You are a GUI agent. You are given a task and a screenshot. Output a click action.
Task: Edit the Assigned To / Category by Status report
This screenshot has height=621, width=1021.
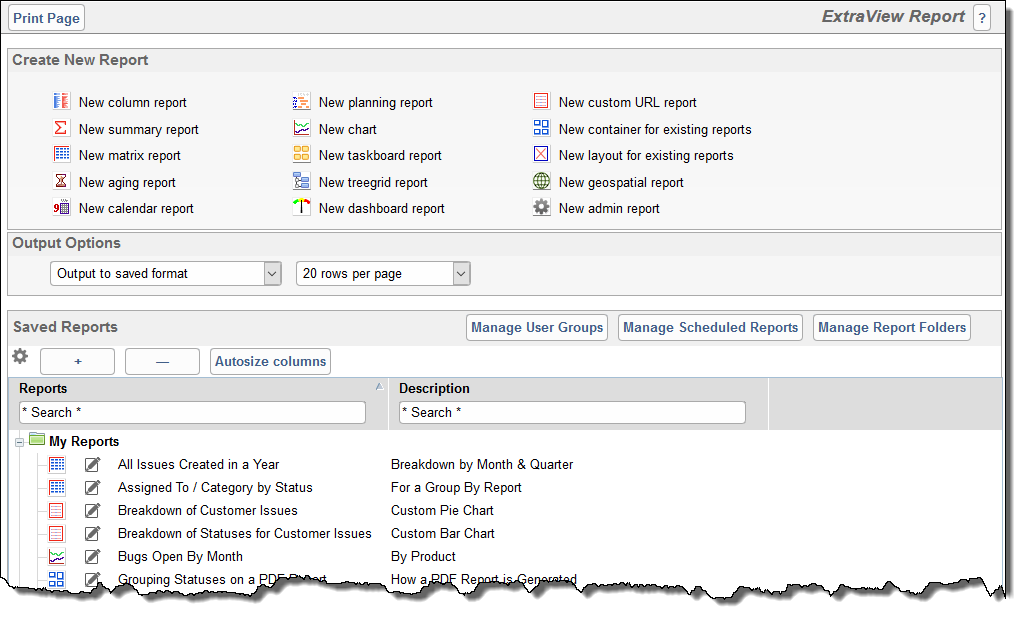pos(92,488)
